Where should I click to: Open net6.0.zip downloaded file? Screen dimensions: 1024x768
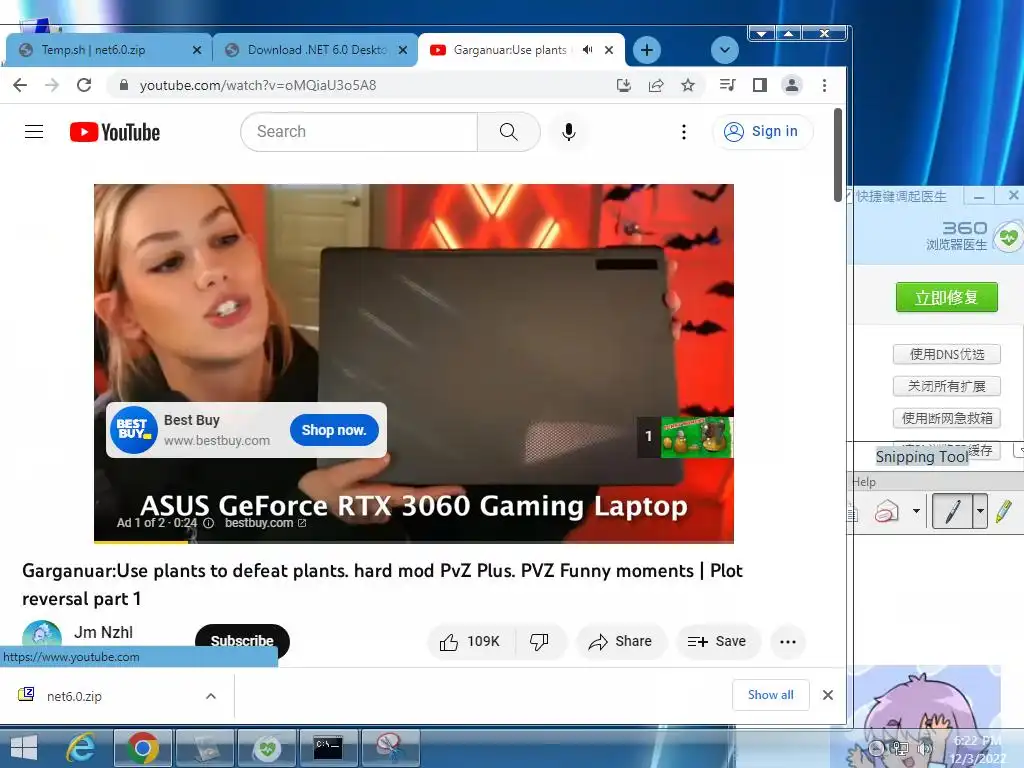tap(74, 696)
